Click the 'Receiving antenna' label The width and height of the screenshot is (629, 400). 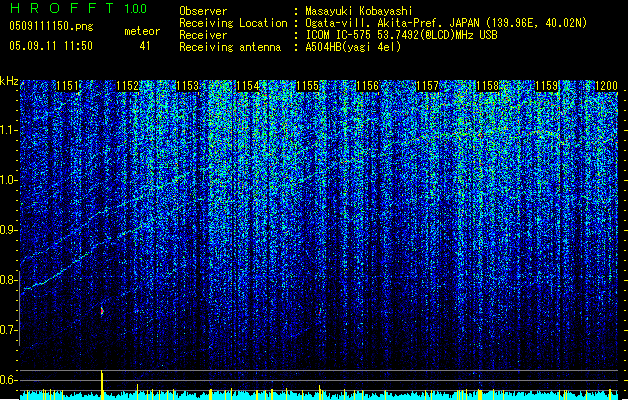[x=230, y=47]
